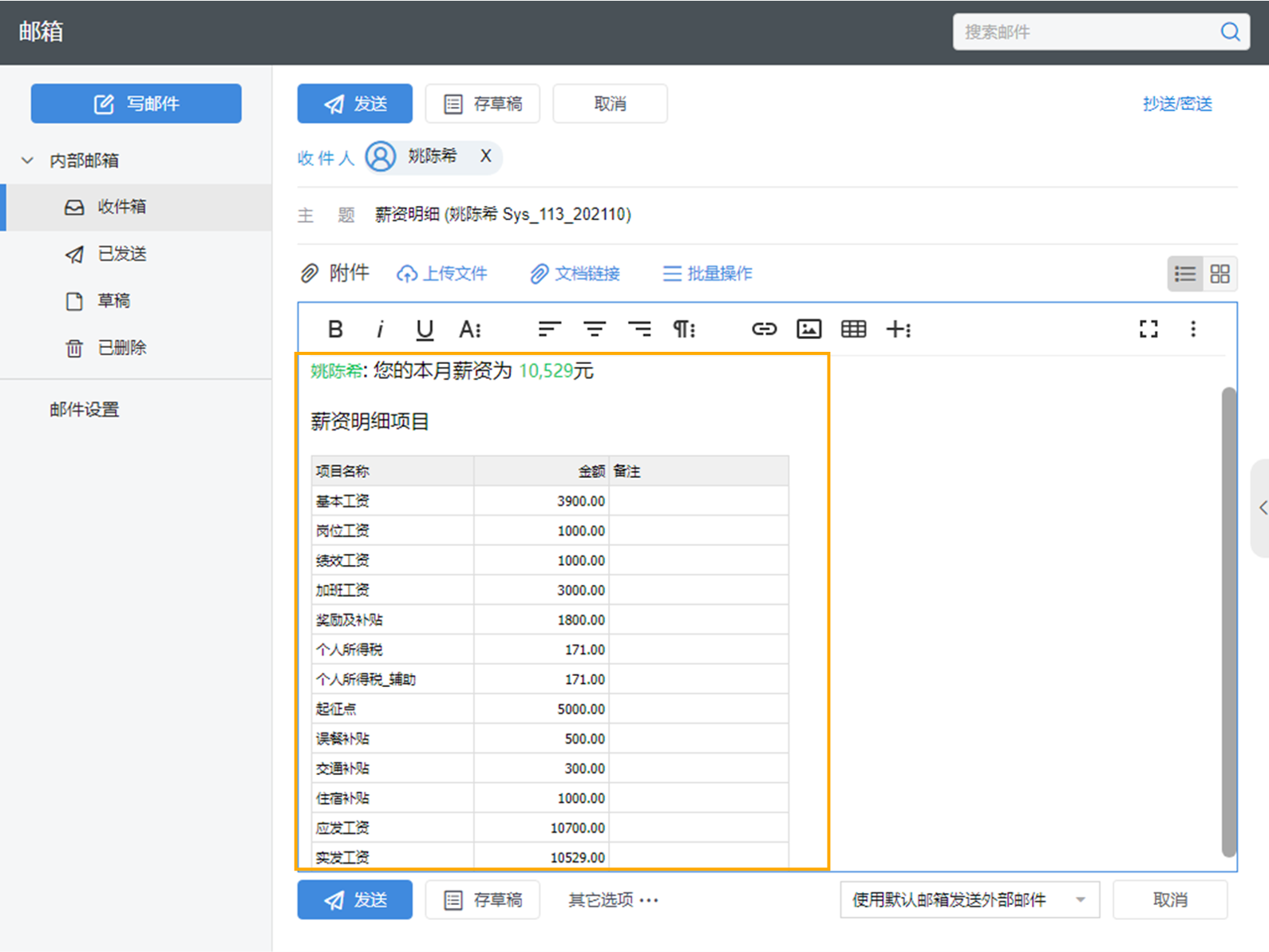Click the top 取消 cancel button
Image resolution: width=1269 pixels, height=952 pixels.
tap(611, 104)
